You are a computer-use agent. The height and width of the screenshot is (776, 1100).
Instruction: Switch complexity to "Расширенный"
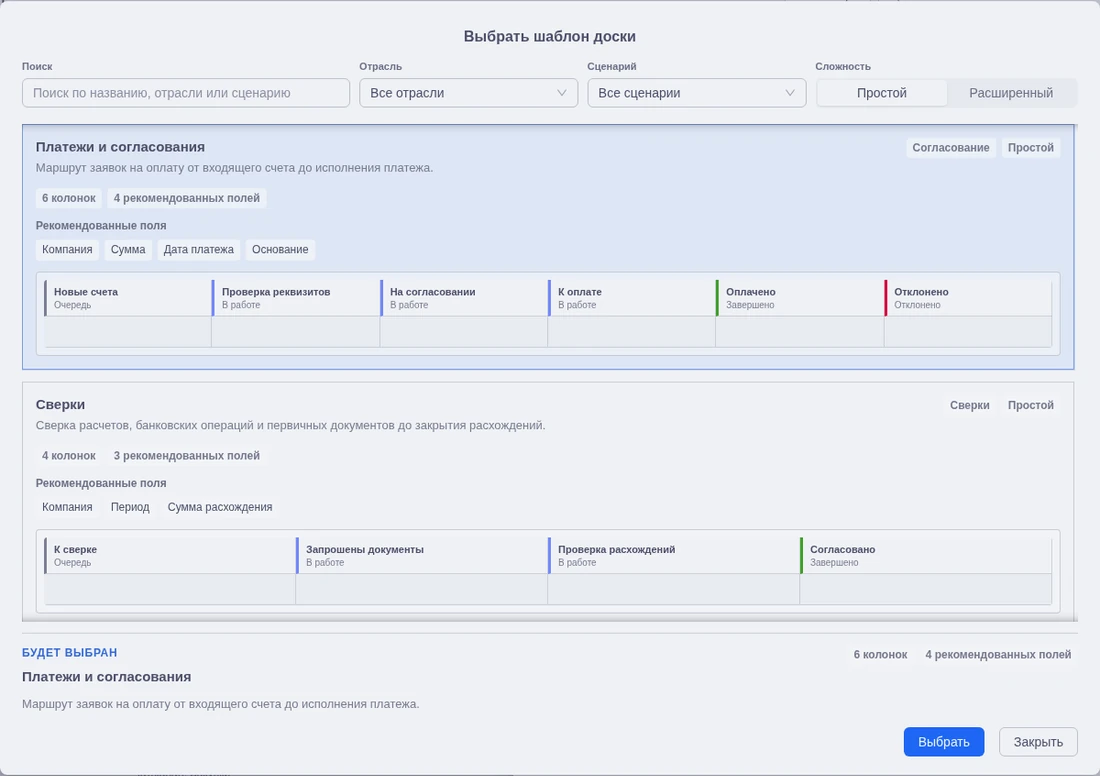coord(1011,93)
